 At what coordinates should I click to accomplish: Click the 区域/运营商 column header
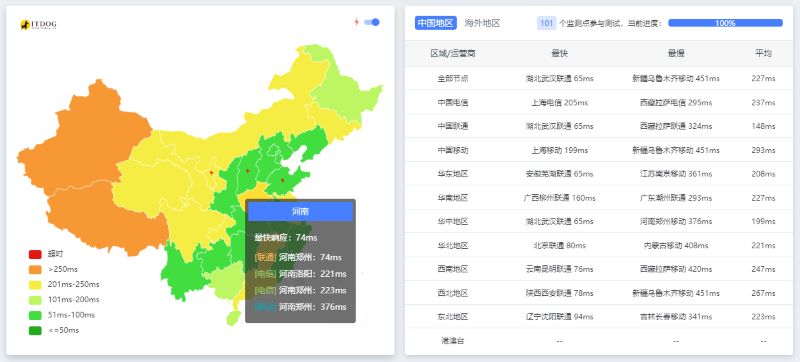(453, 54)
